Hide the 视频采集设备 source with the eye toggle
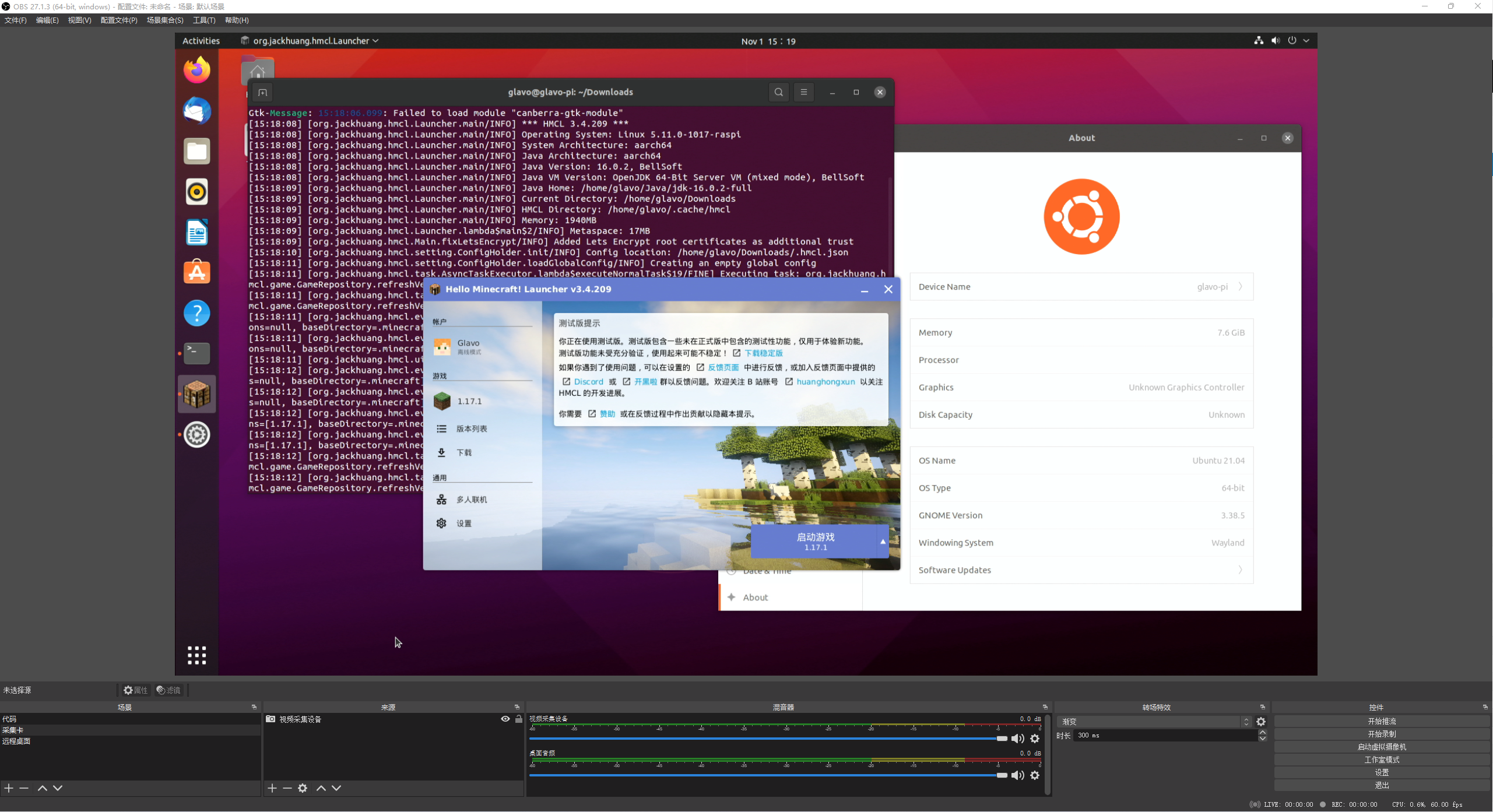Screen dimensions: 1493x812 click(x=504, y=719)
